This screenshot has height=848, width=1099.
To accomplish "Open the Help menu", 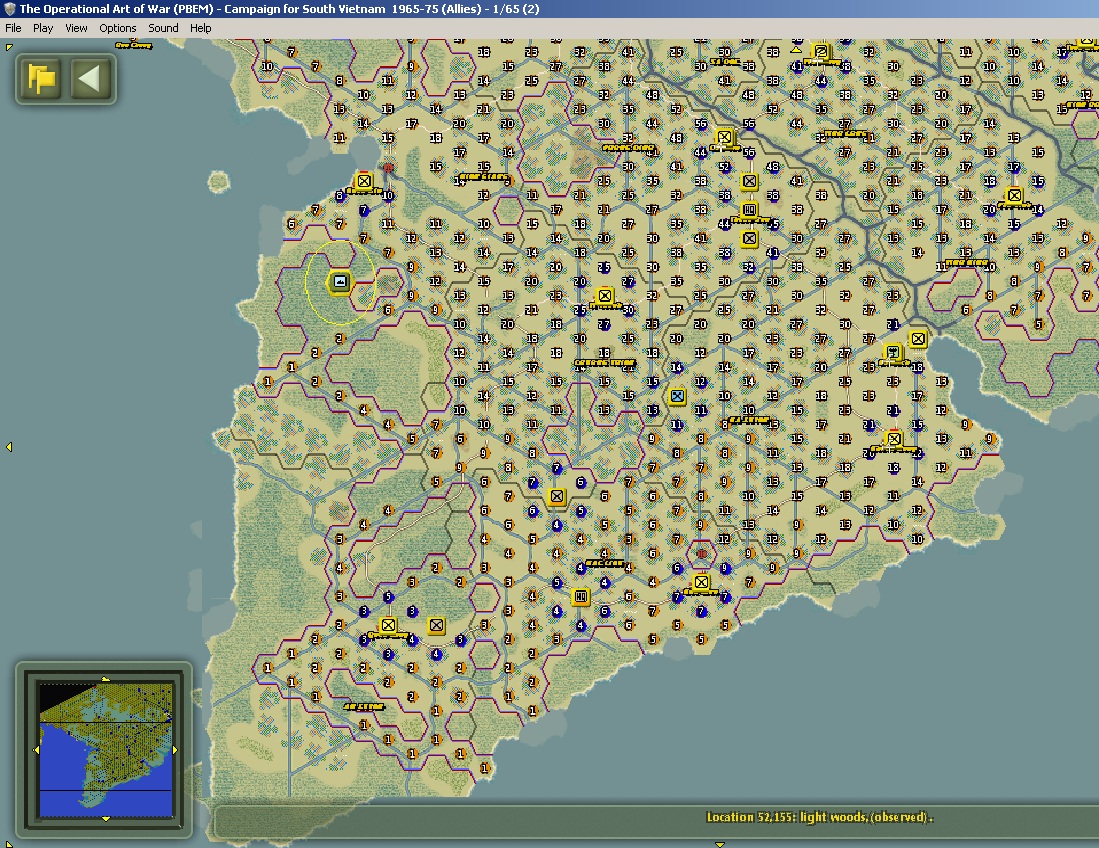I will coord(200,28).
